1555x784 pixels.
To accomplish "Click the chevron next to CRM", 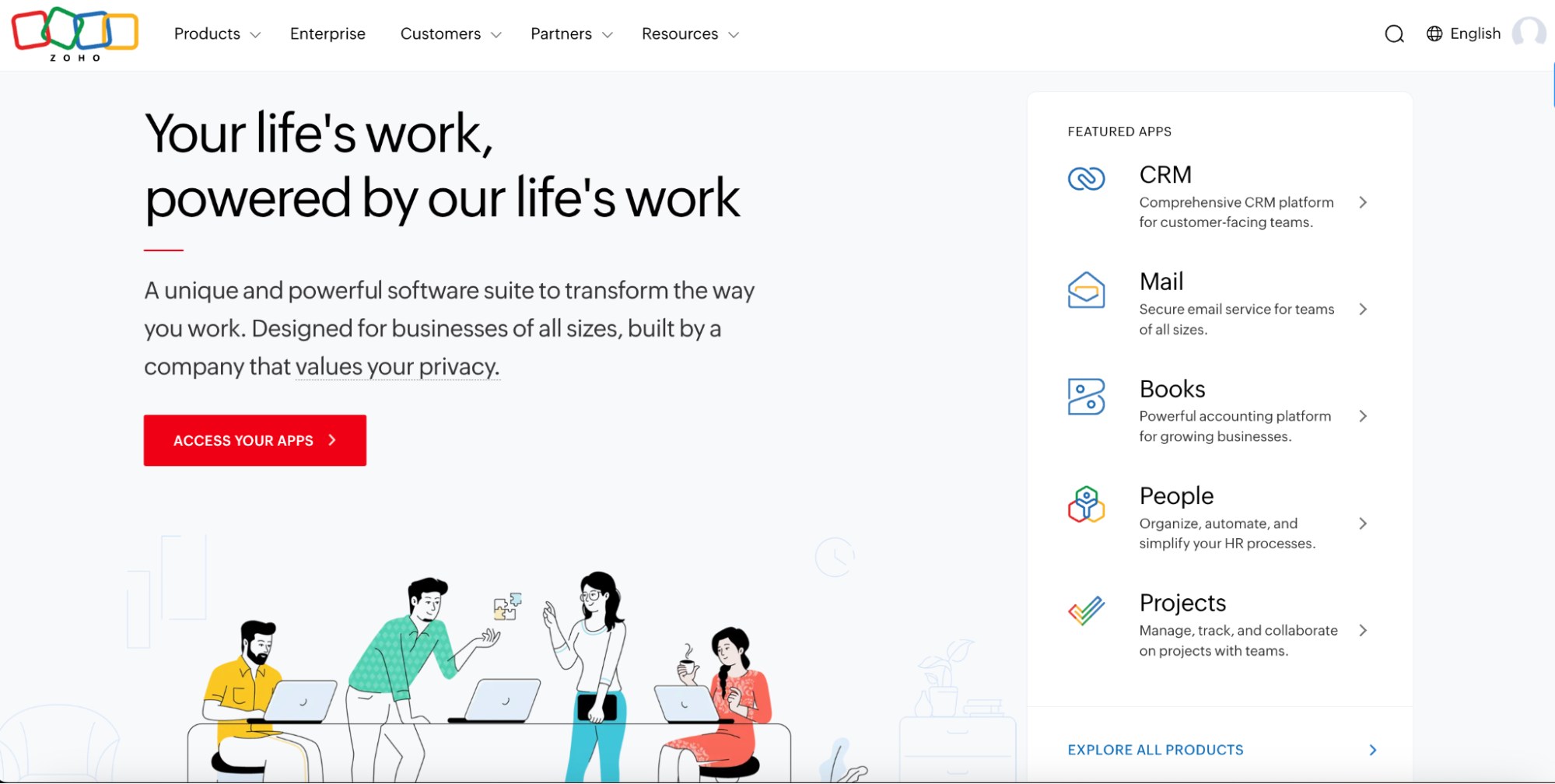I will [x=1363, y=202].
